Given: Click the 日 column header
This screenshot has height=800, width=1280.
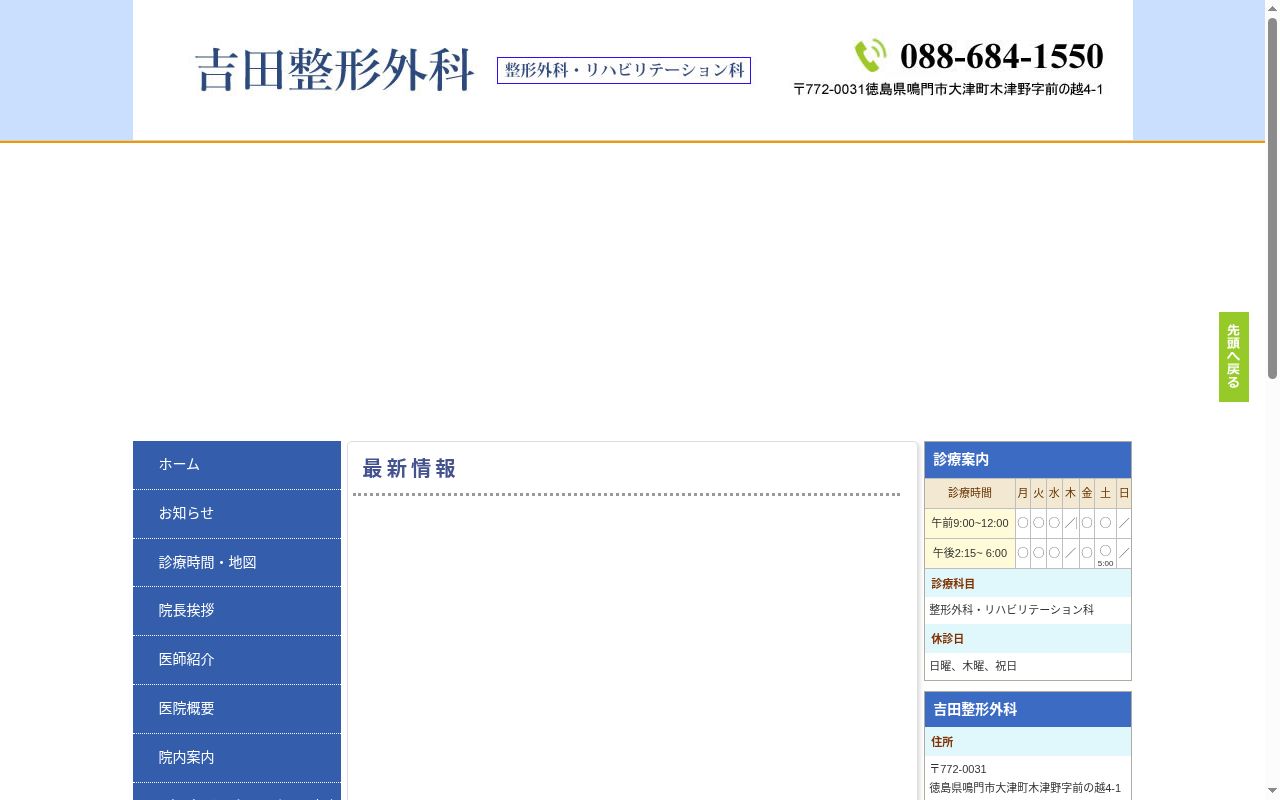Looking at the screenshot, I should pos(1124,493).
